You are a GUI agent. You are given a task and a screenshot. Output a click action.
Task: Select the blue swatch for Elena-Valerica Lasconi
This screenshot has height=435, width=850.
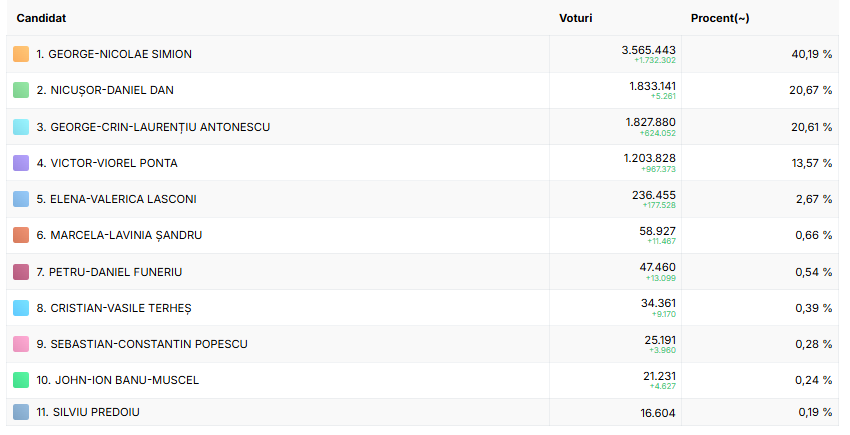tap(21, 199)
